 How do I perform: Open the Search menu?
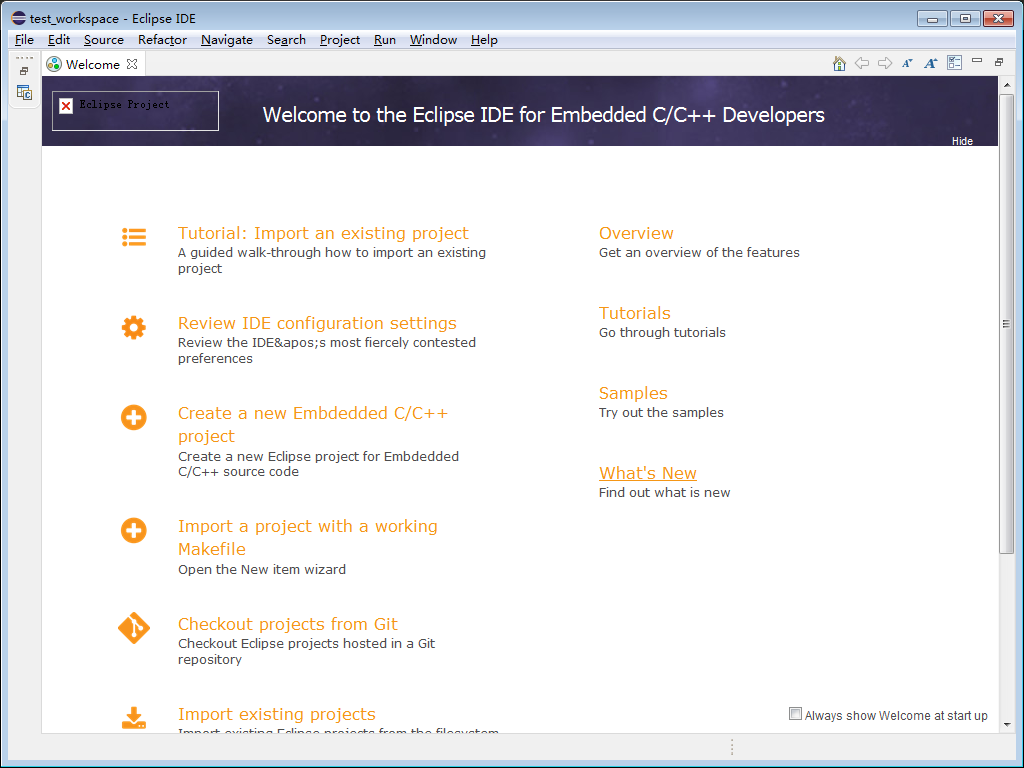click(286, 40)
